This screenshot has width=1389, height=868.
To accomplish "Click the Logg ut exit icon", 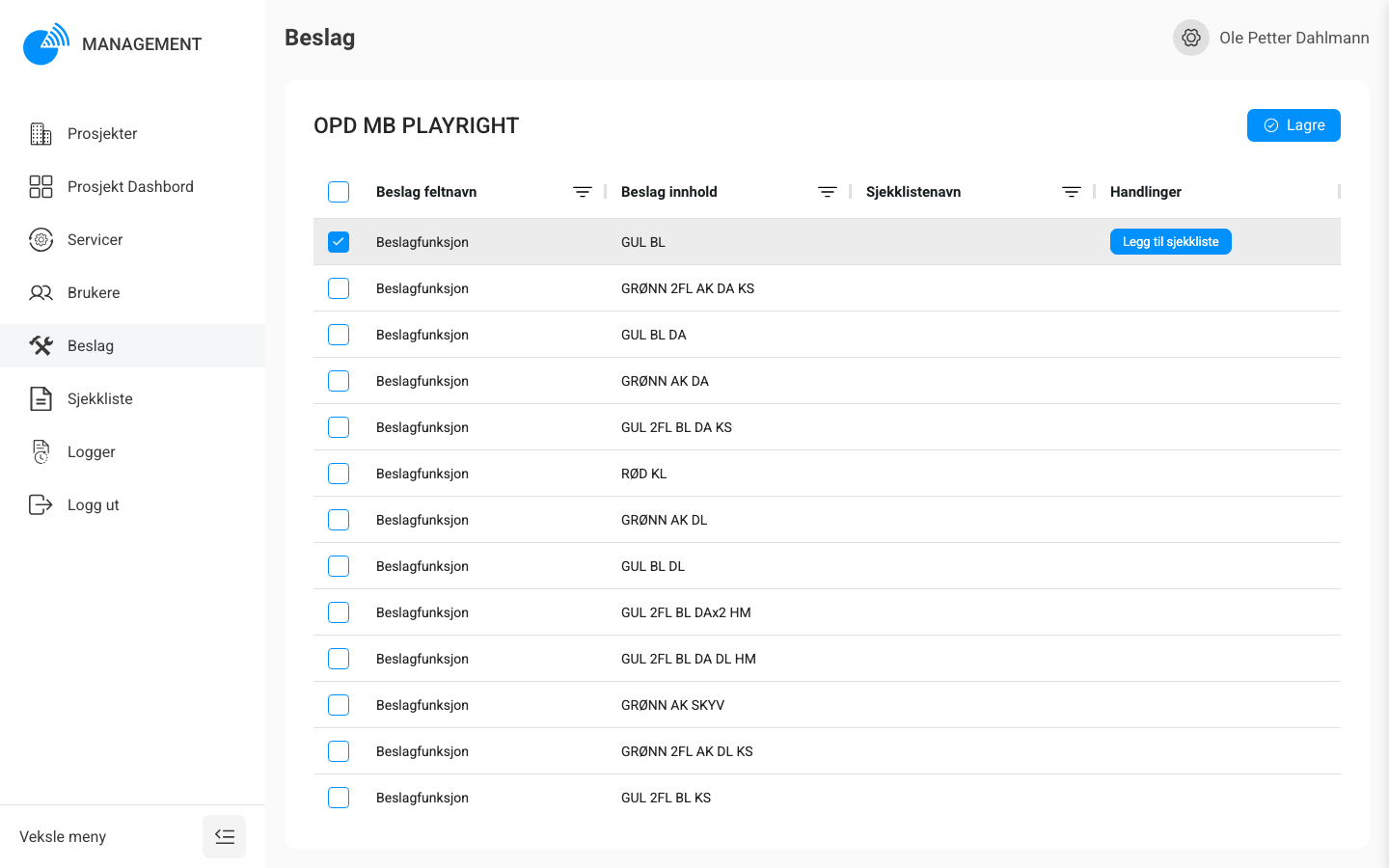I will pos(41,505).
